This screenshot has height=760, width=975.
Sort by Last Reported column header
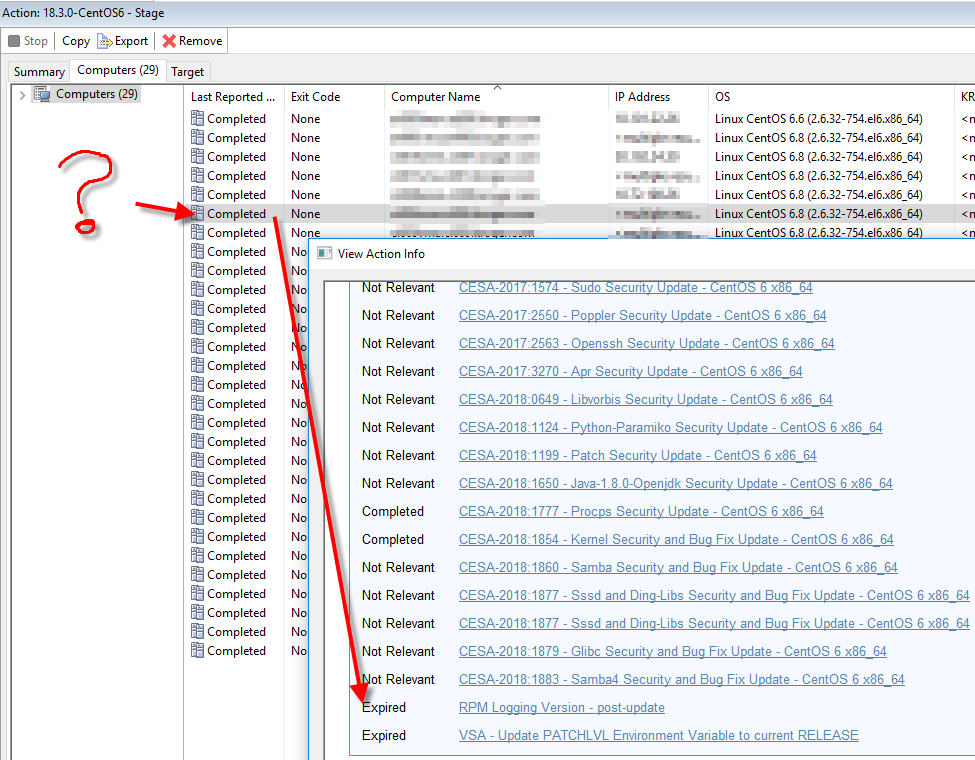(x=233, y=97)
